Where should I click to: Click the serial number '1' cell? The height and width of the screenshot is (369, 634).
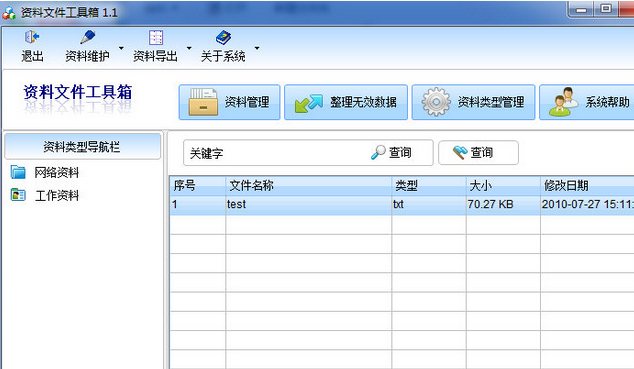point(197,205)
